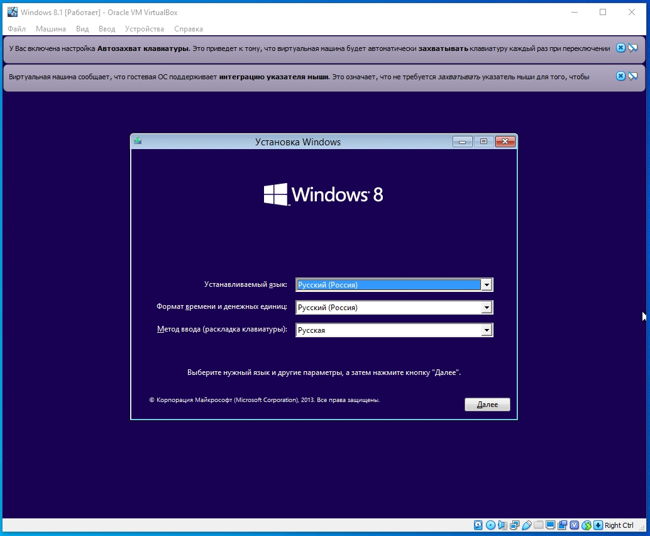The image size is (650, 536).
Task: Close the Windows Setup dialog
Action: click(505, 142)
